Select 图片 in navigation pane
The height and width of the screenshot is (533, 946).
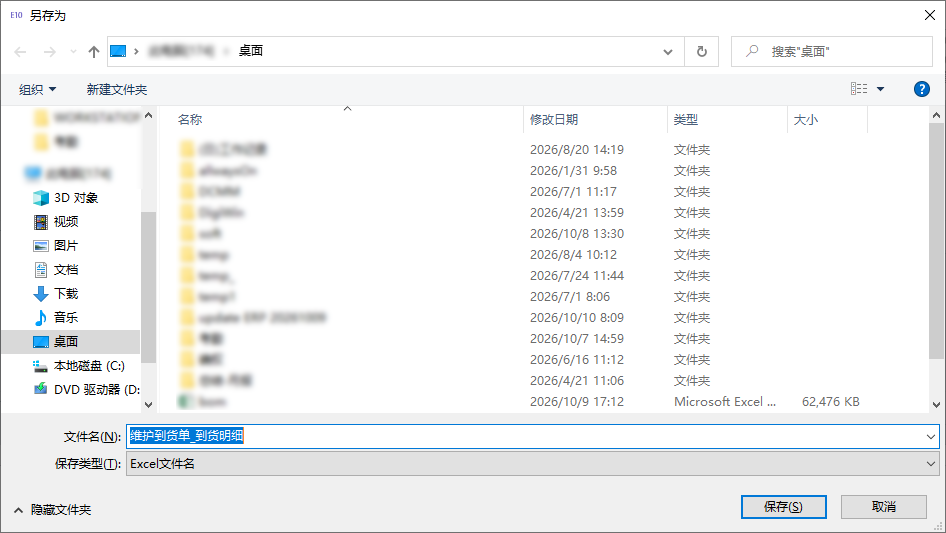(66, 246)
